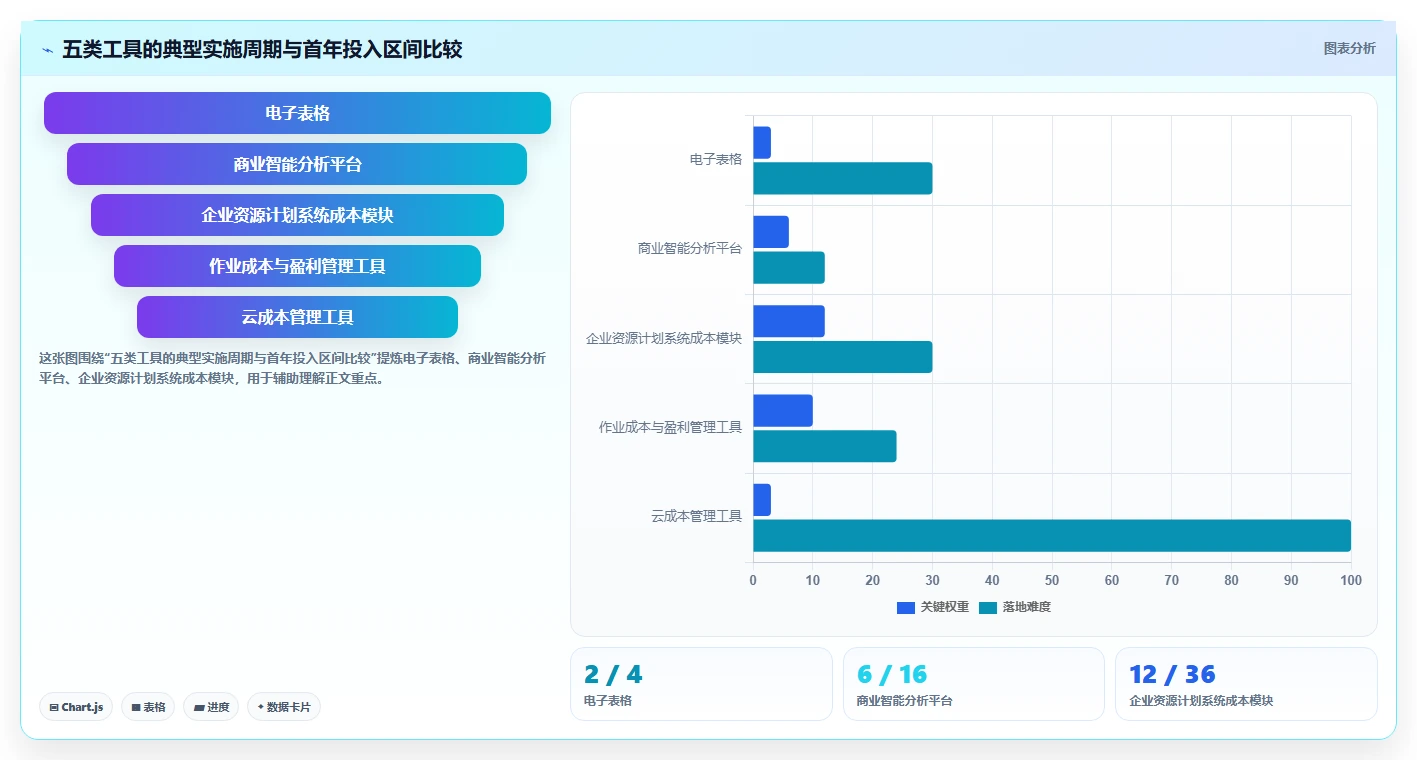Click the 作业成本与盈利管理工具 y-axis label
The width and height of the screenshot is (1417, 760).
[670, 427]
